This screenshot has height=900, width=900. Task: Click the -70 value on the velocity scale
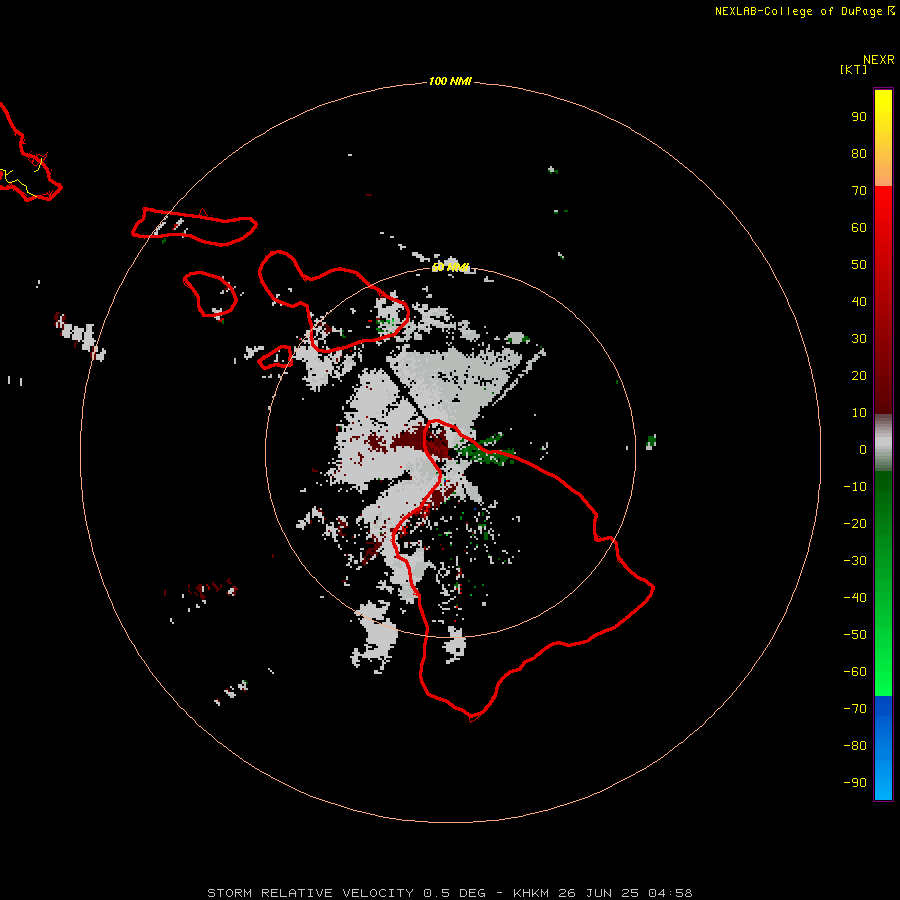click(x=855, y=709)
